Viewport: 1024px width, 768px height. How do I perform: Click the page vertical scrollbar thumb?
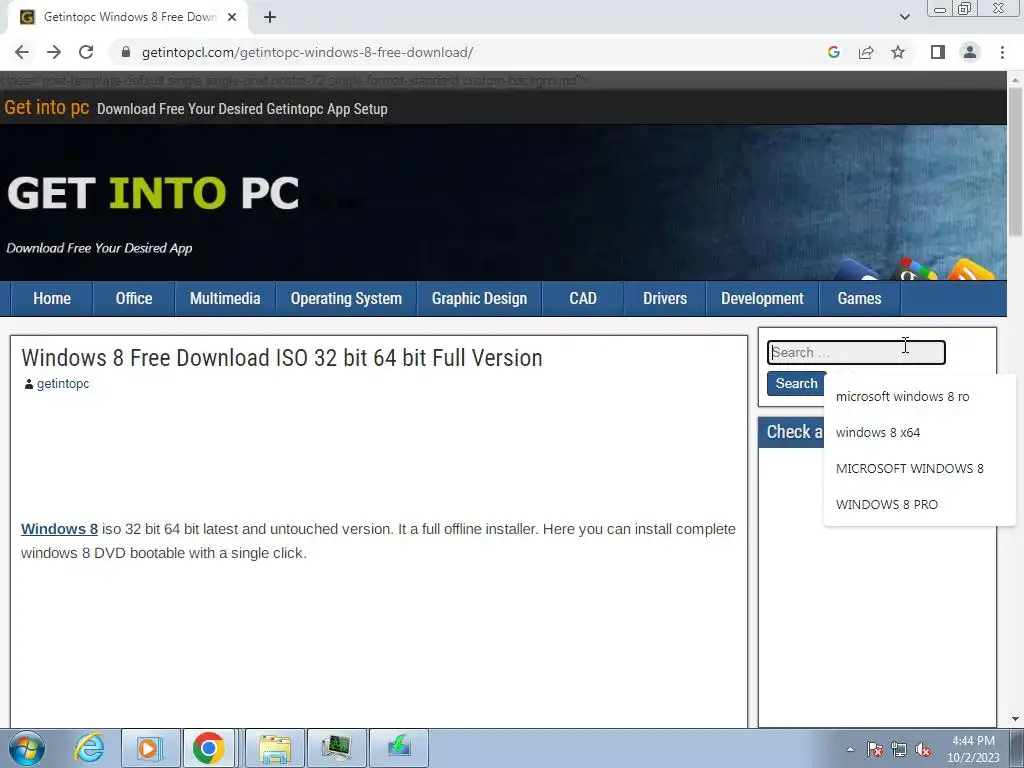1015,161
